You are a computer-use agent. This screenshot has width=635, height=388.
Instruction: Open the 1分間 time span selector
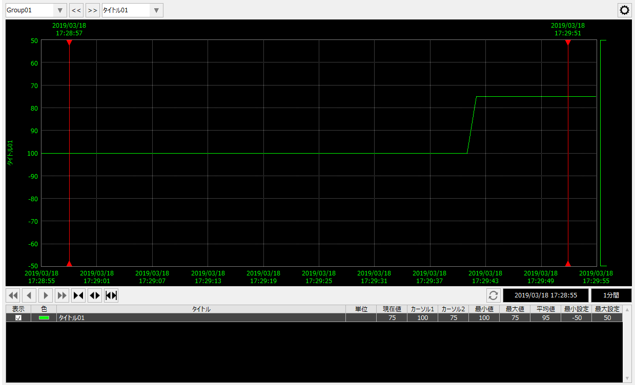[x=611, y=296]
